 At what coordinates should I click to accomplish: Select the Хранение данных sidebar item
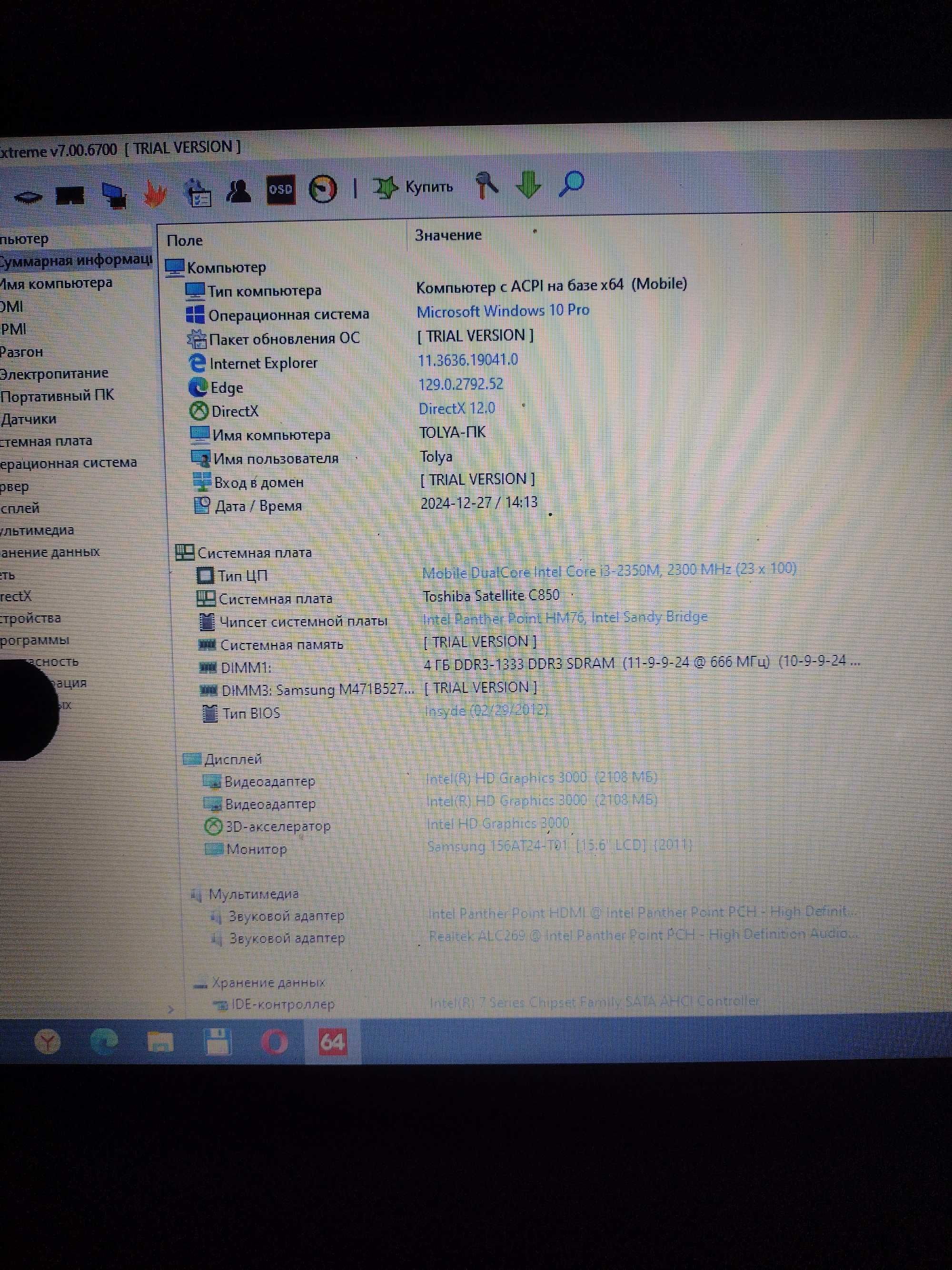tap(50, 552)
